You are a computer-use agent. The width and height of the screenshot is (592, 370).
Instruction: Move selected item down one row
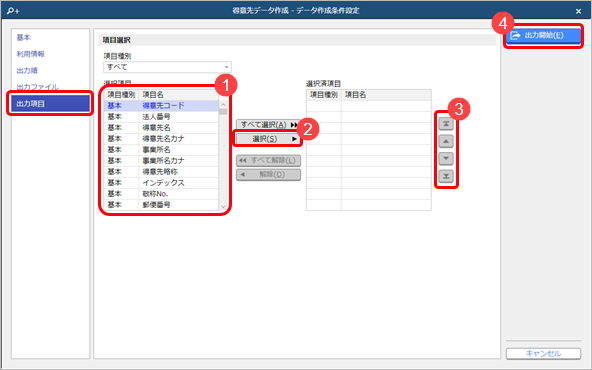click(x=446, y=159)
